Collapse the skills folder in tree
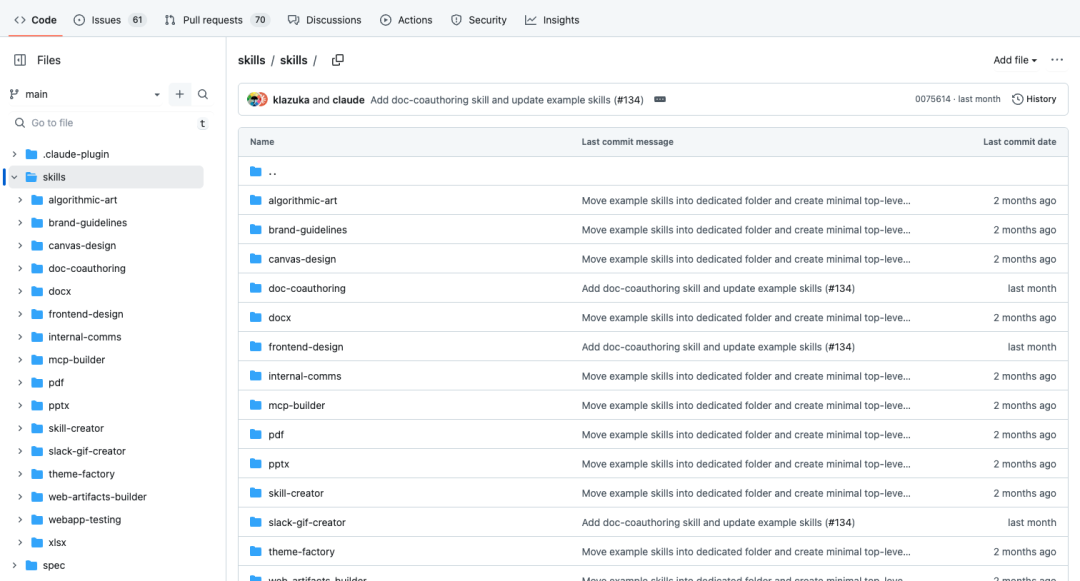This screenshot has height=581, width=1080. point(14,177)
